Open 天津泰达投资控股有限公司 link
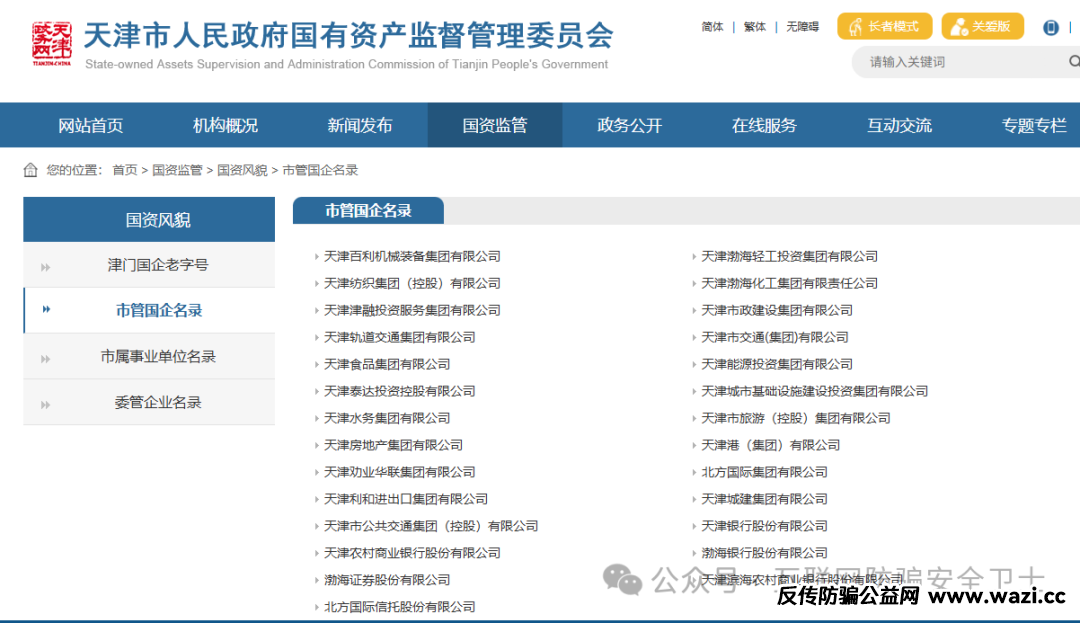Screen dimensions: 1080x623 click(x=399, y=391)
